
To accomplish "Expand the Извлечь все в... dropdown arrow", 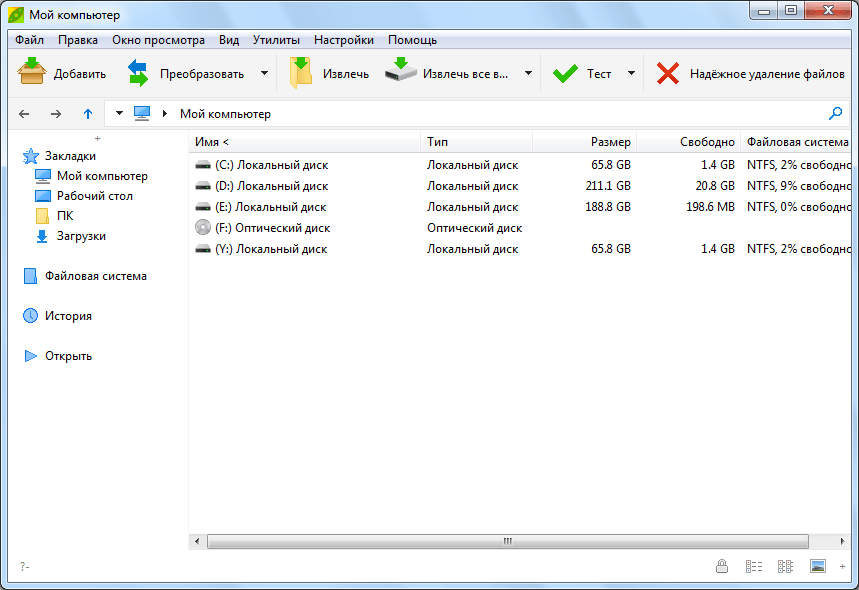I will pyautogui.click(x=528, y=73).
